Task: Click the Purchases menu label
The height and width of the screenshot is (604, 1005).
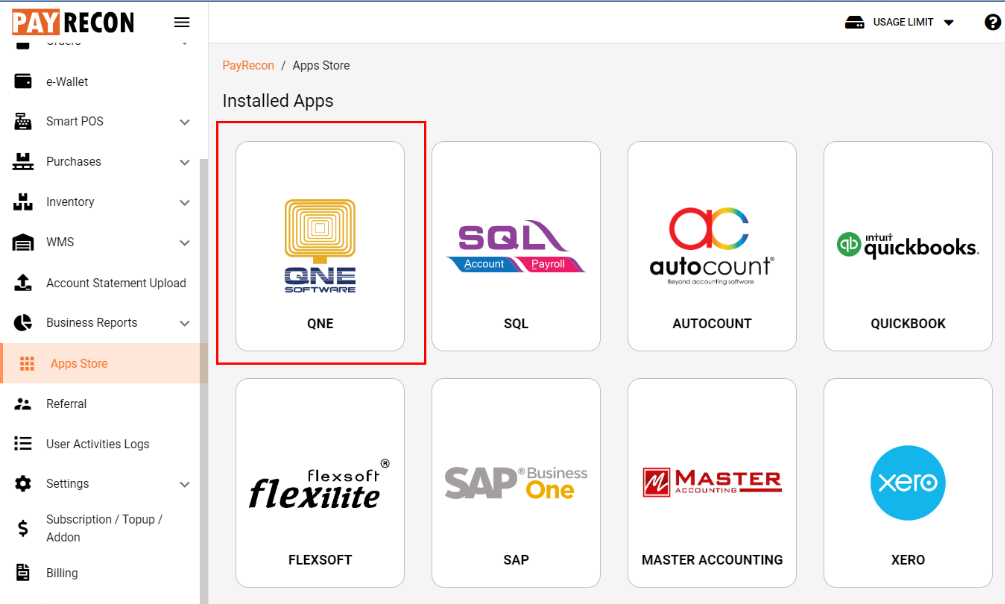Action: pyautogui.click(x=74, y=162)
